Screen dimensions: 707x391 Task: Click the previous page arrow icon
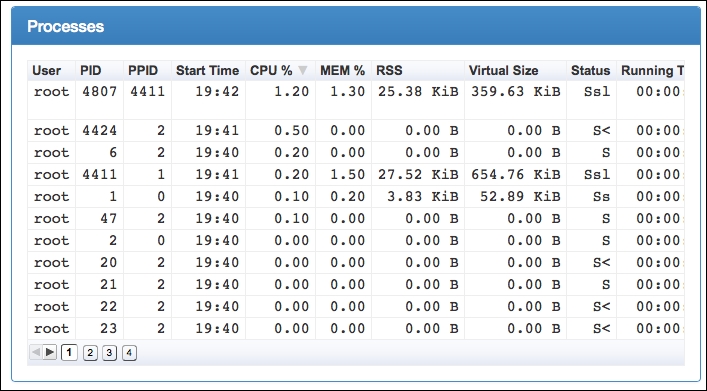(x=36, y=352)
